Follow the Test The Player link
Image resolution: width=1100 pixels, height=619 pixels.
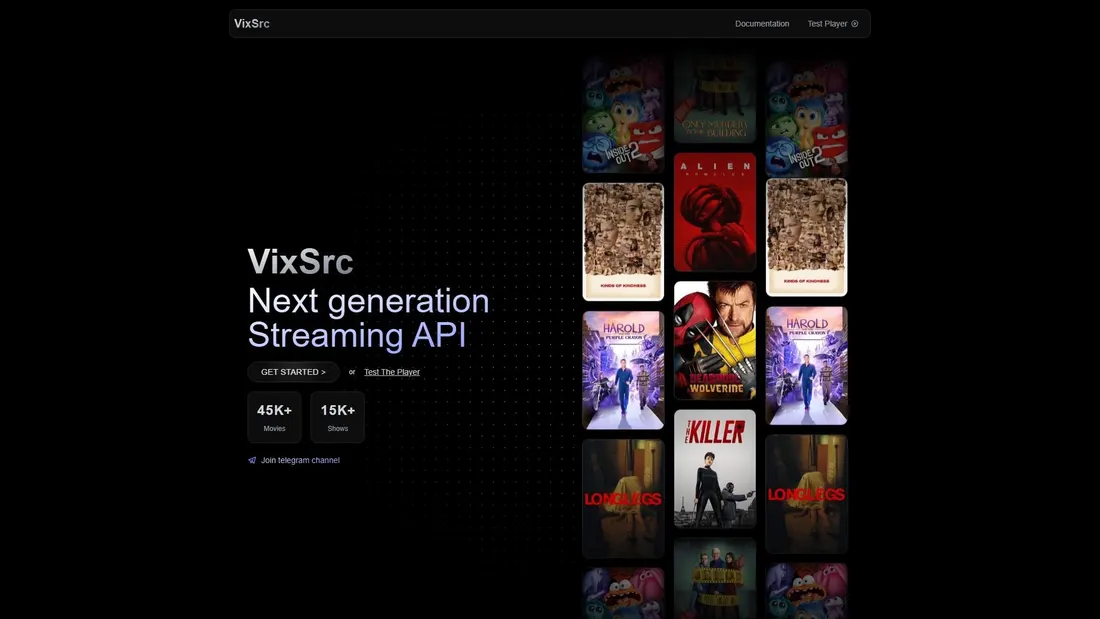[391, 372]
